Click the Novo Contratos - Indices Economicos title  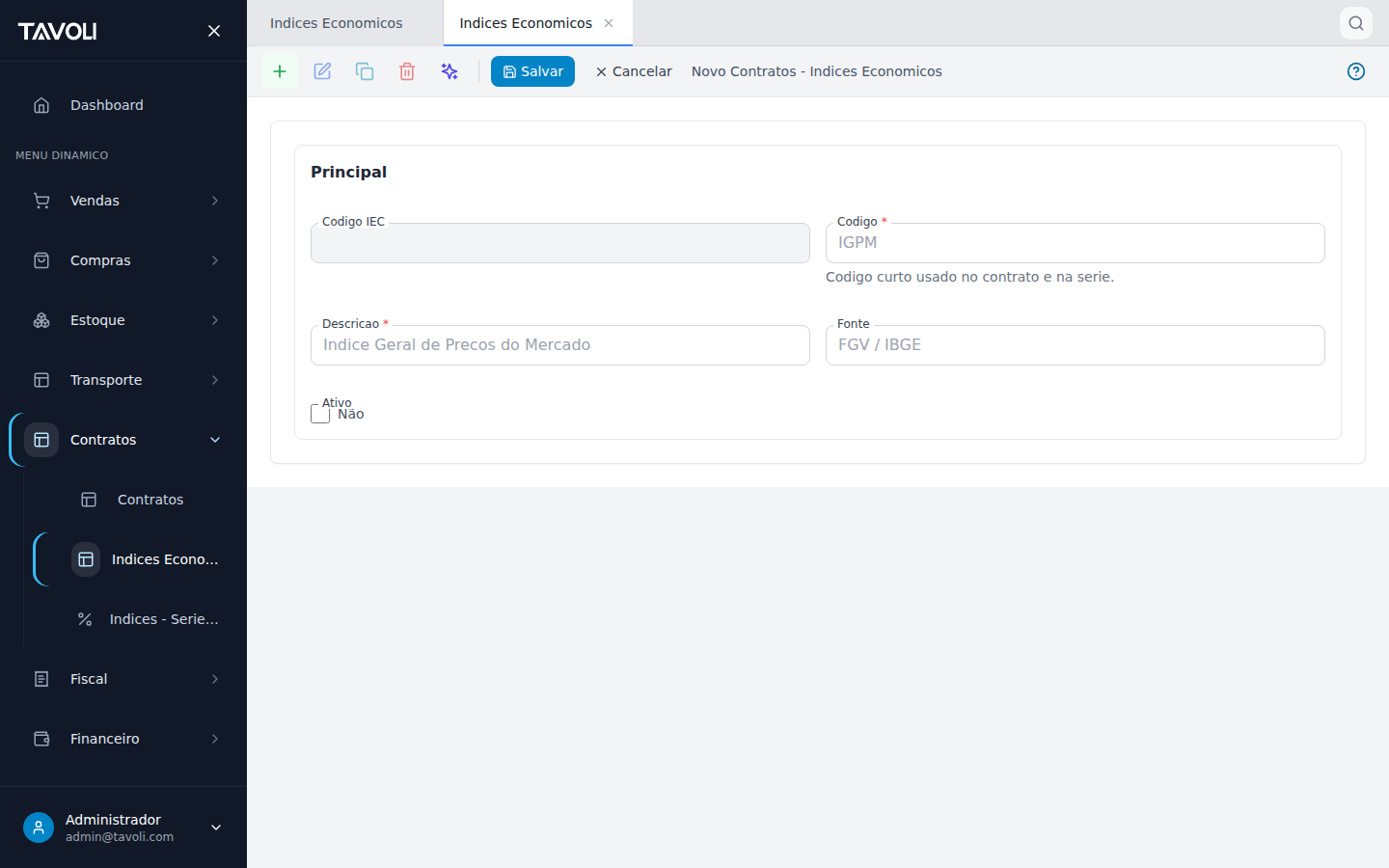tap(817, 71)
